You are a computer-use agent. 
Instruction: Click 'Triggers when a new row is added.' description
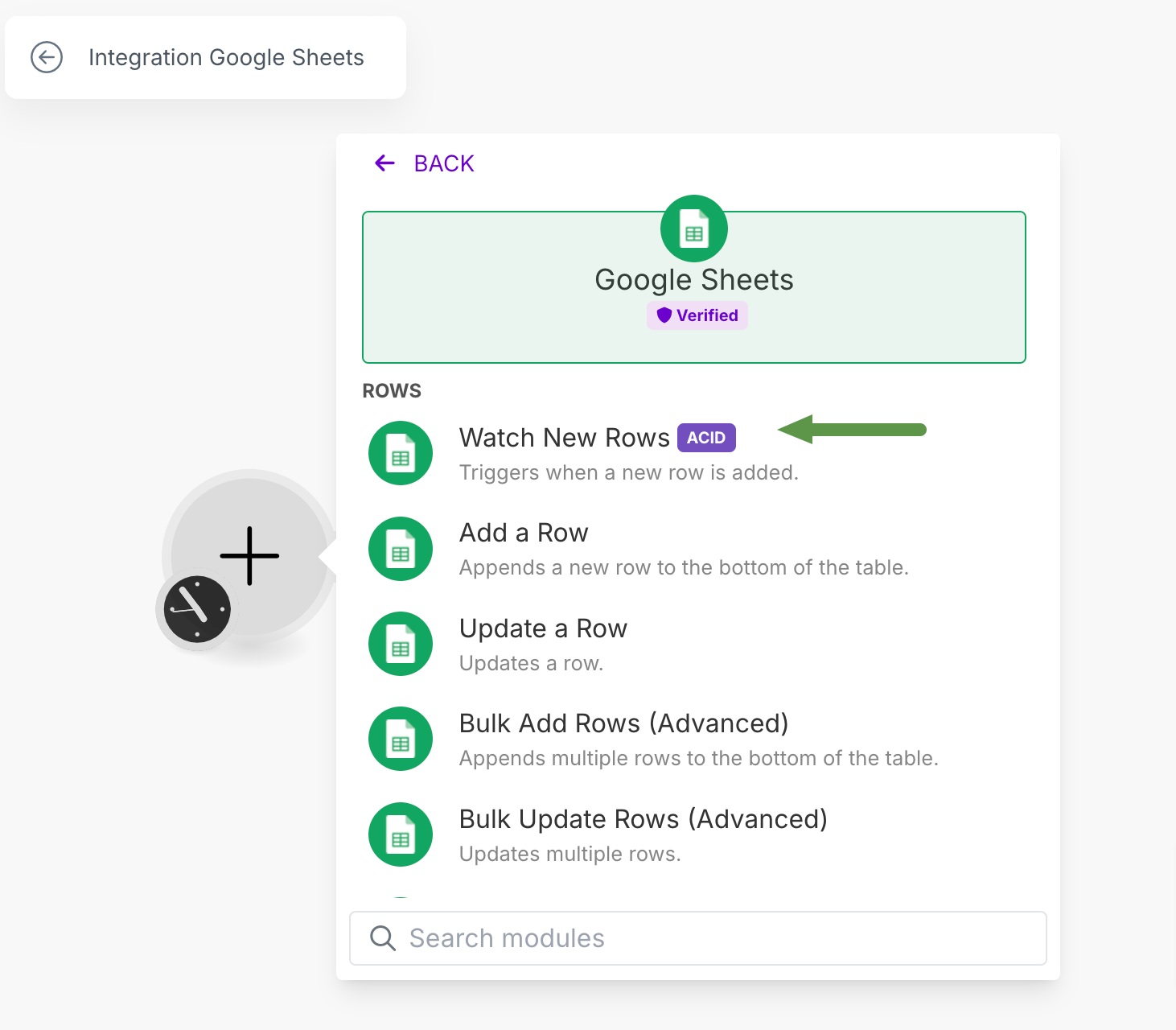click(629, 472)
